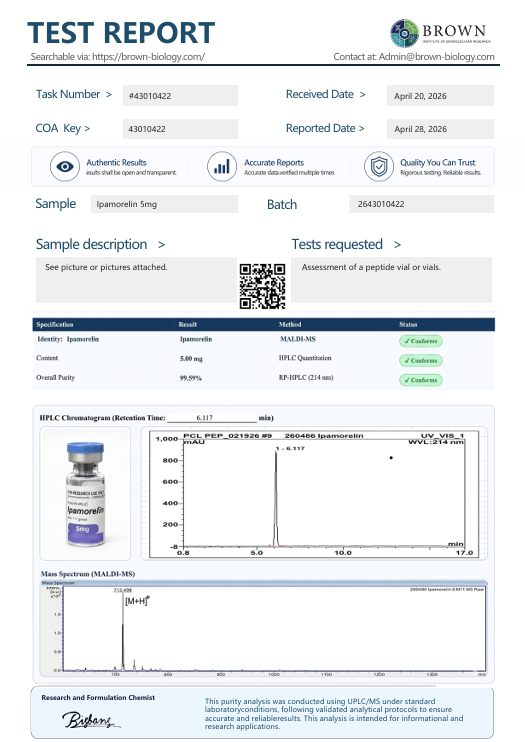Click the Brown Institute logo
The image size is (525, 742).
[440, 33]
